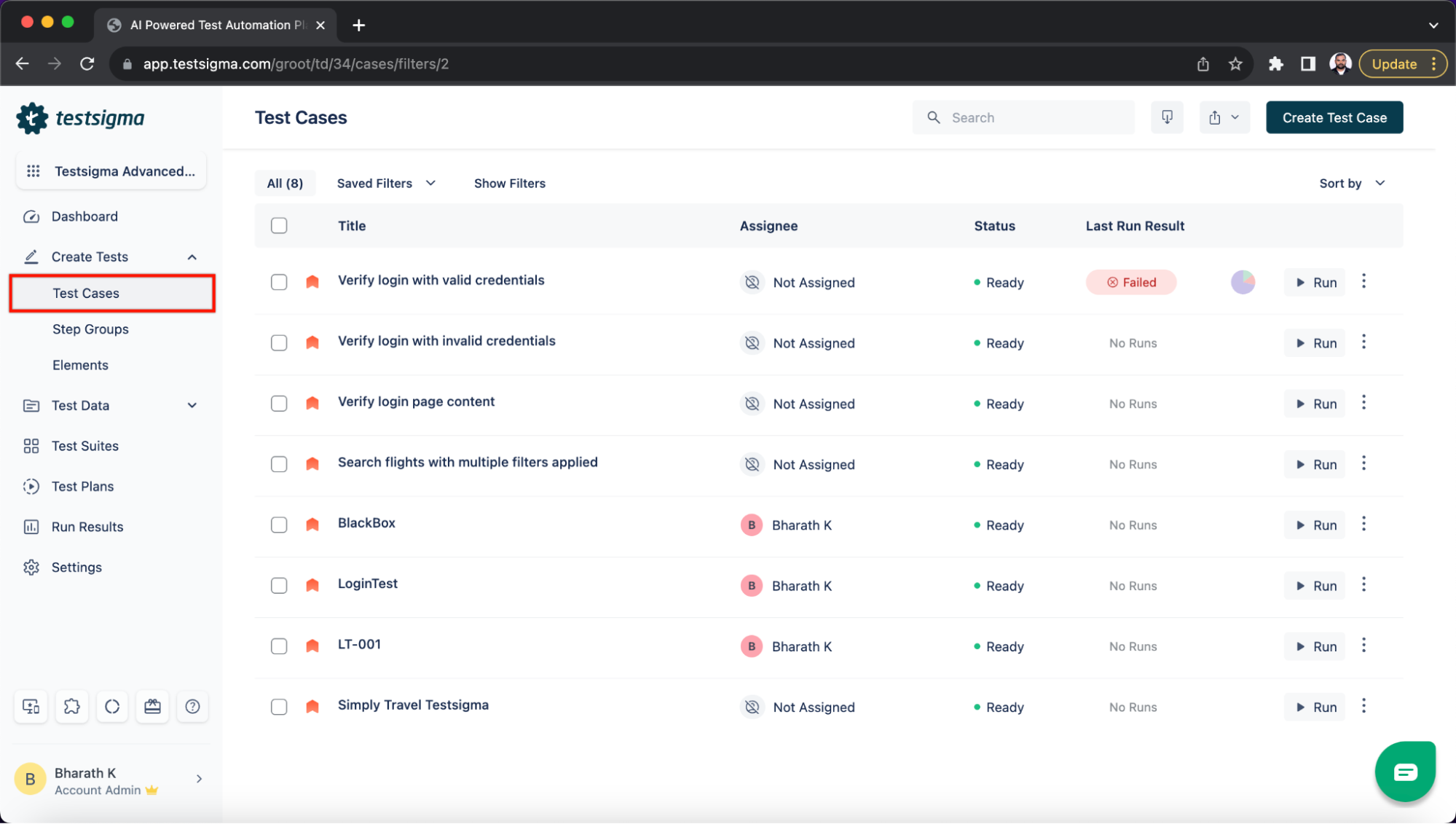Select the top-level all items checkbox

coord(279,226)
